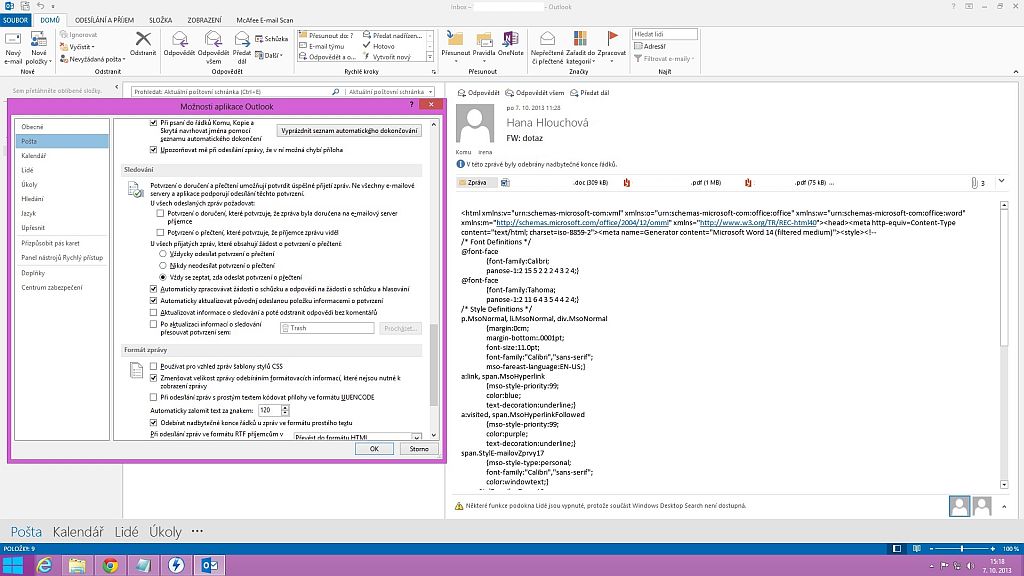
Task: Create a Nový e-mail from ribbon
Action: (x=13, y=41)
